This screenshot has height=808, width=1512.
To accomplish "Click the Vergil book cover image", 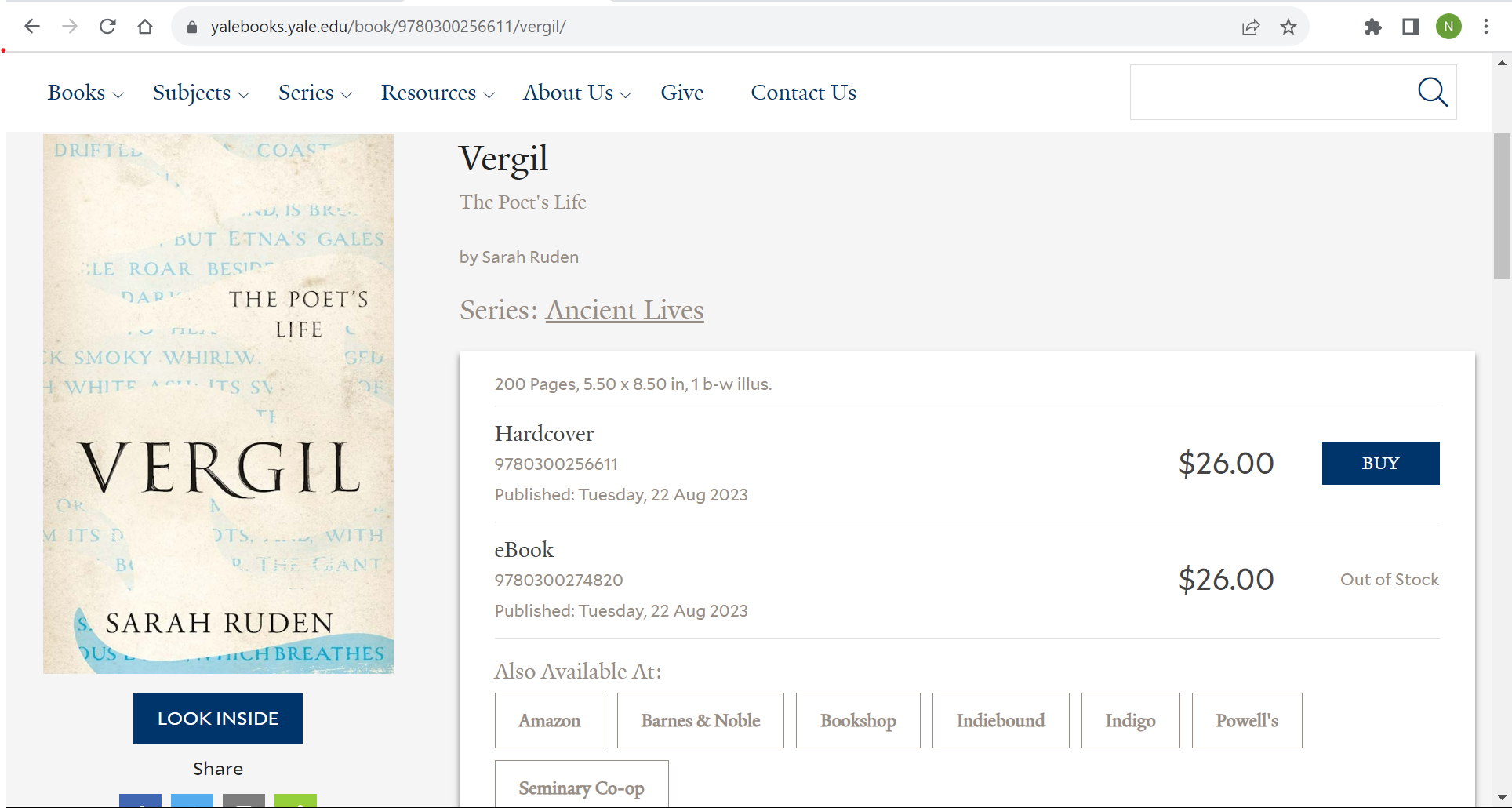I will pos(218,403).
